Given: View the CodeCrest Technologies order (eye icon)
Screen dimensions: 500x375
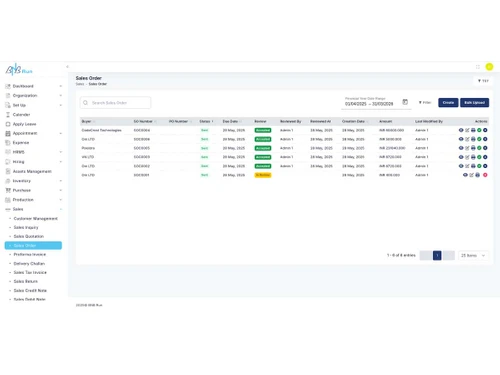Looking at the screenshot, I should pos(461,130).
